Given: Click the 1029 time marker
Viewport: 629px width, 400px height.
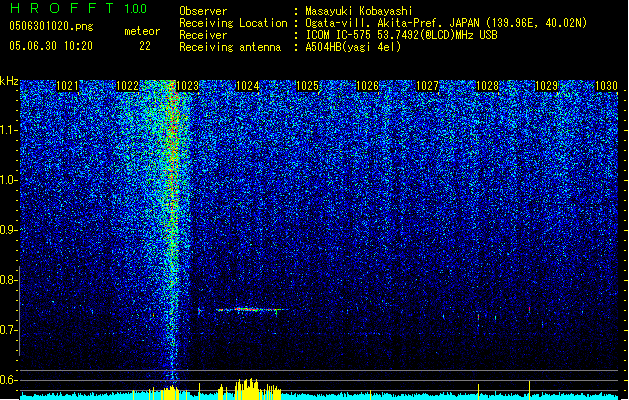Looking at the screenshot, I should [547, 86].
